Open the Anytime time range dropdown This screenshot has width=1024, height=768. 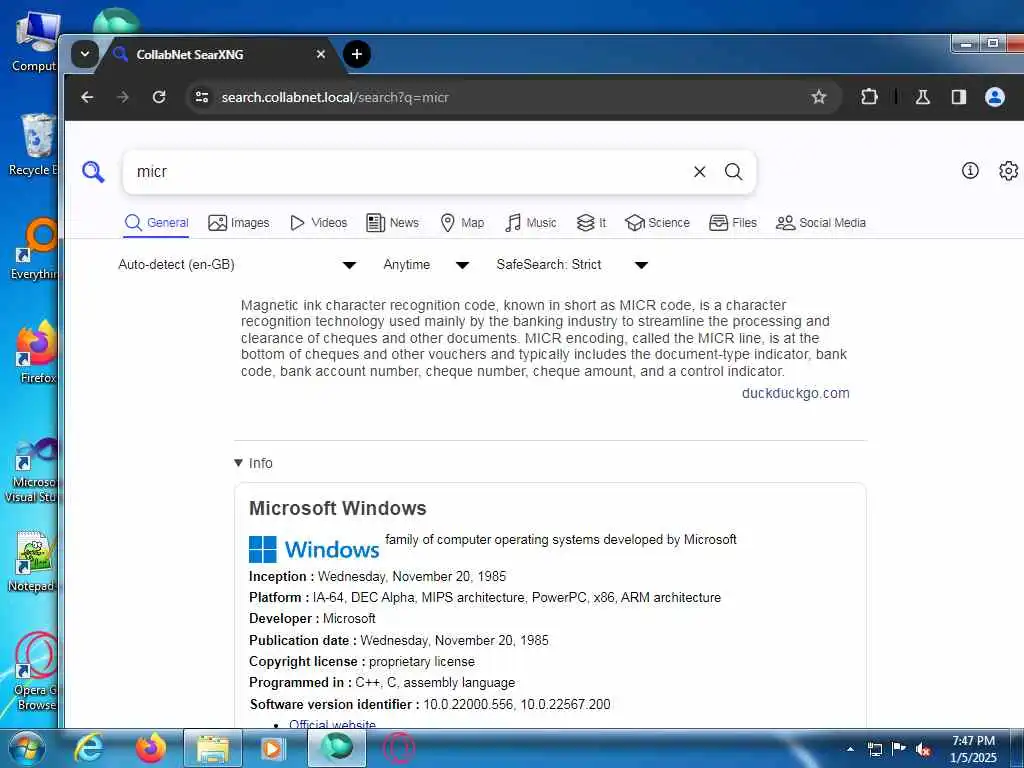coord(426,264)
